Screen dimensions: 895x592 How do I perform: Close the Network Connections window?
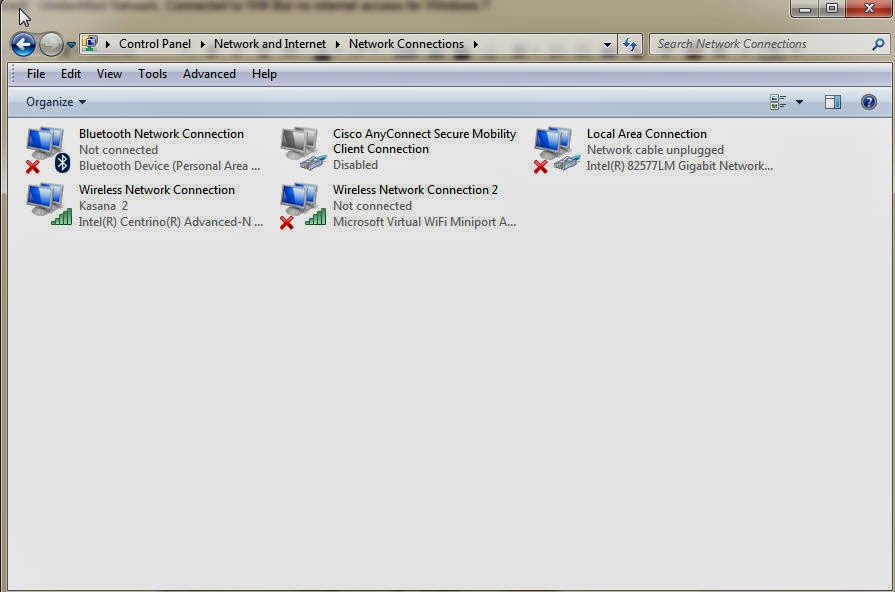[x=869, y=9]
